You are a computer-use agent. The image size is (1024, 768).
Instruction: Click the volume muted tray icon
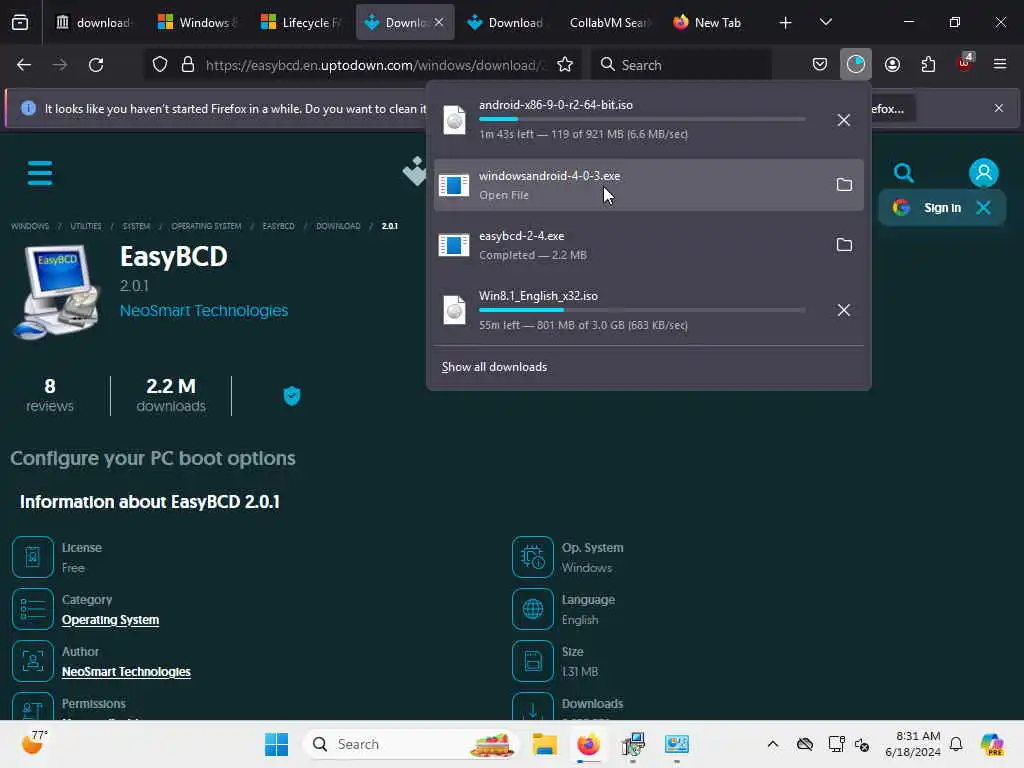tap(863, 744)
